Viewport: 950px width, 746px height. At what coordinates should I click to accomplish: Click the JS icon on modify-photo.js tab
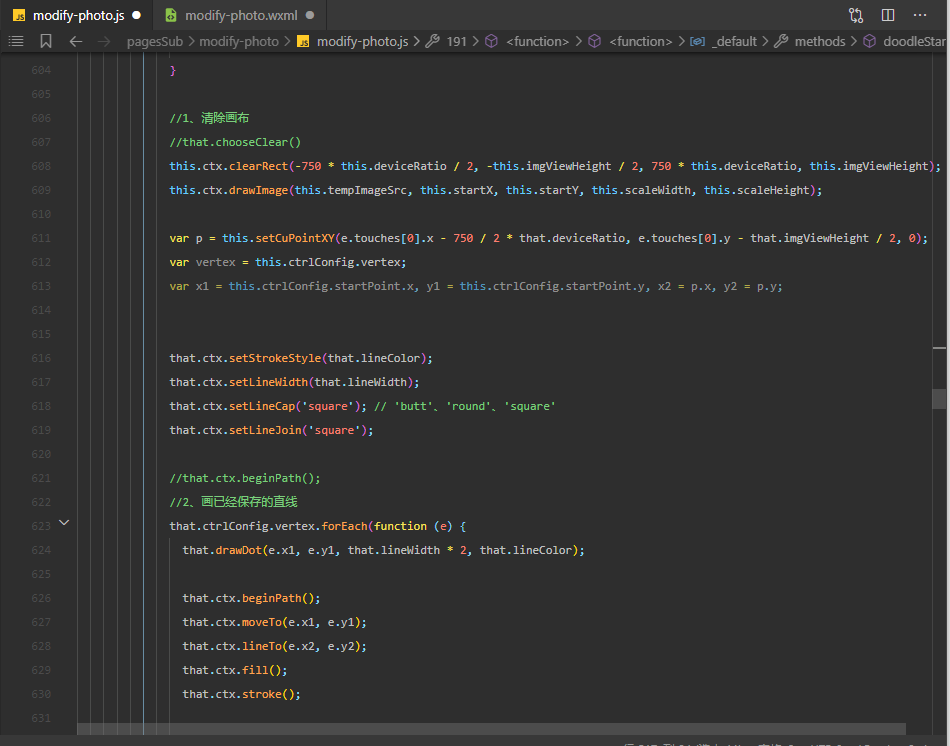coord(19,15)
